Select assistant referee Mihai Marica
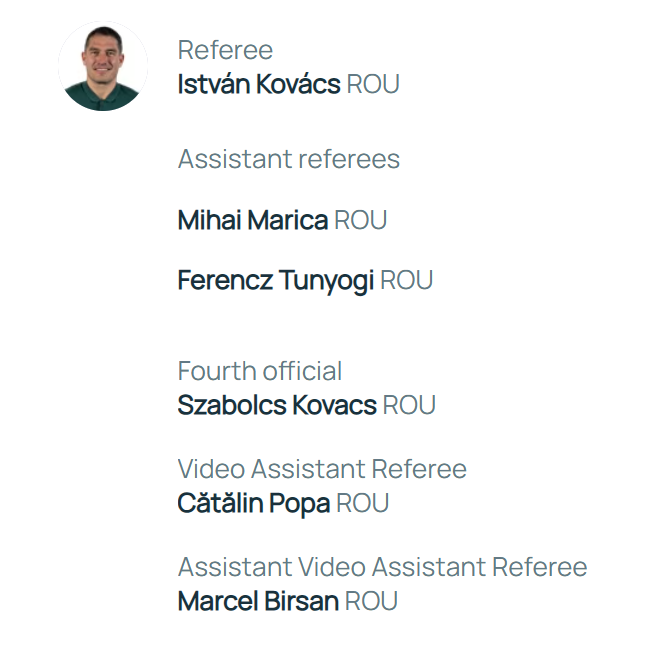Screen dimensions: 671x646 252,220
